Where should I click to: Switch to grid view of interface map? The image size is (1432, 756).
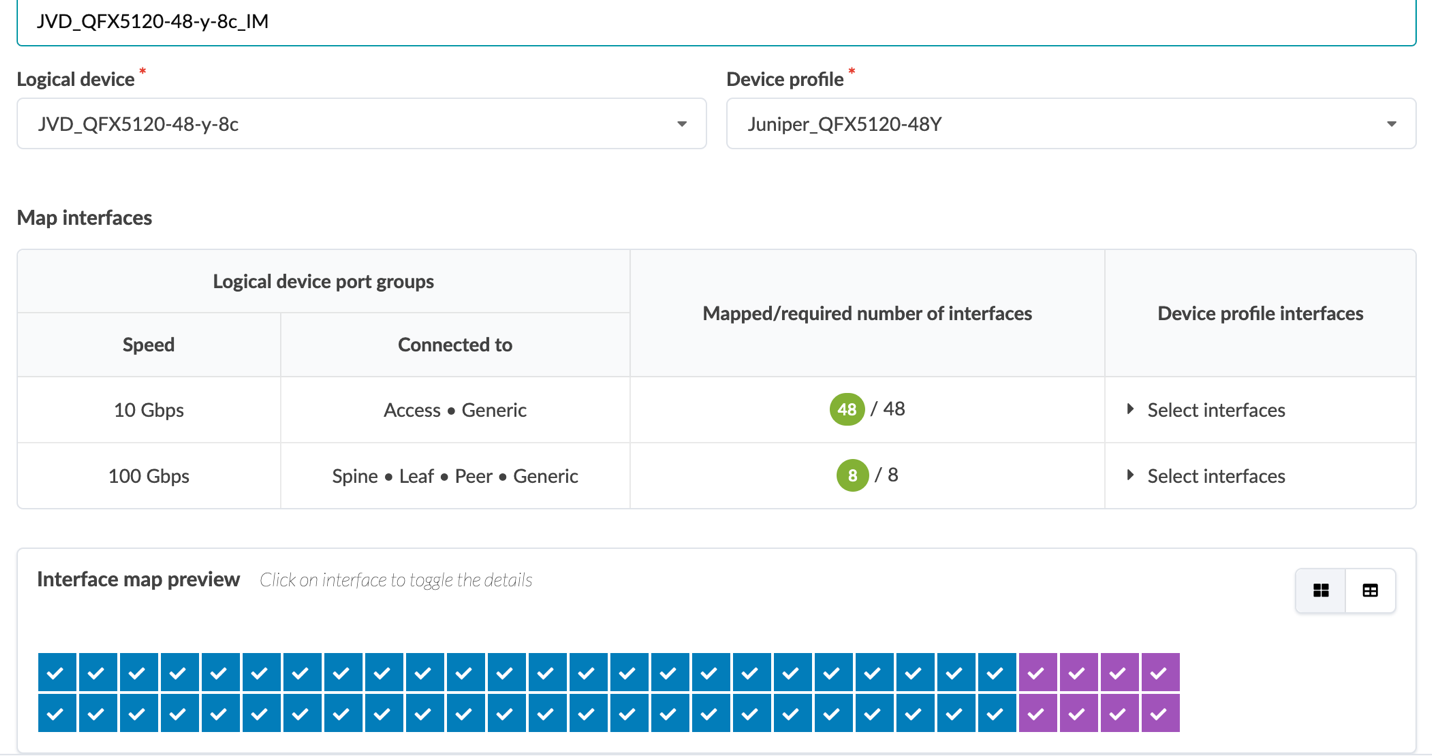(x=1320, y=591)
